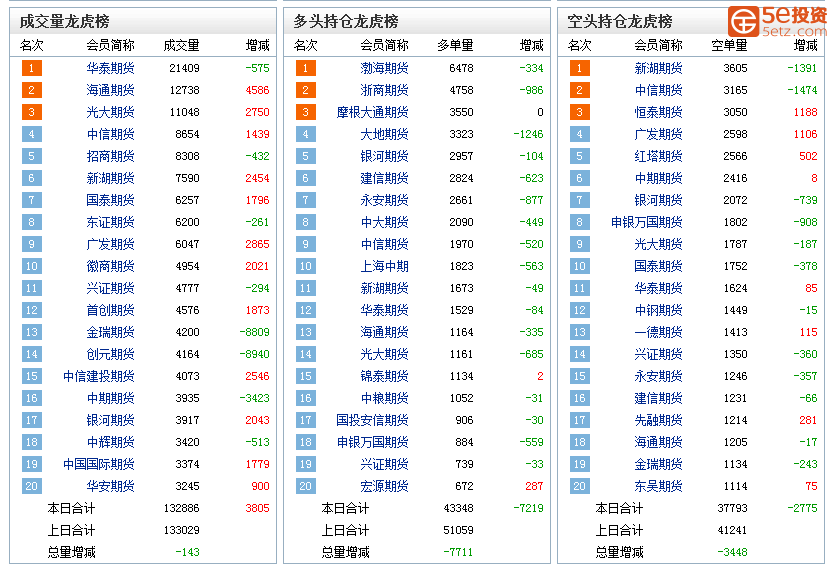Click the 空单量 column header

pos(730,45)
